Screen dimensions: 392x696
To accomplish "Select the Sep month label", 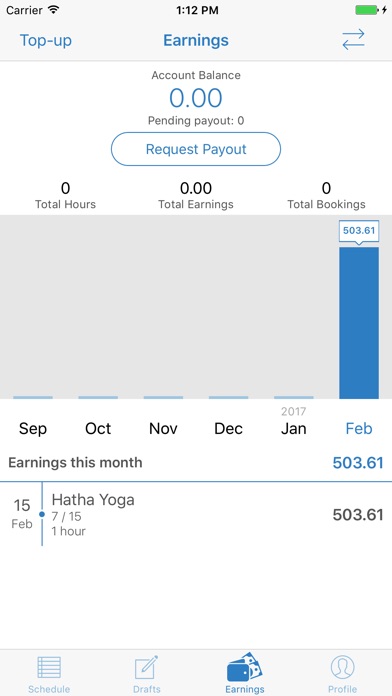I will pos(33,428).
